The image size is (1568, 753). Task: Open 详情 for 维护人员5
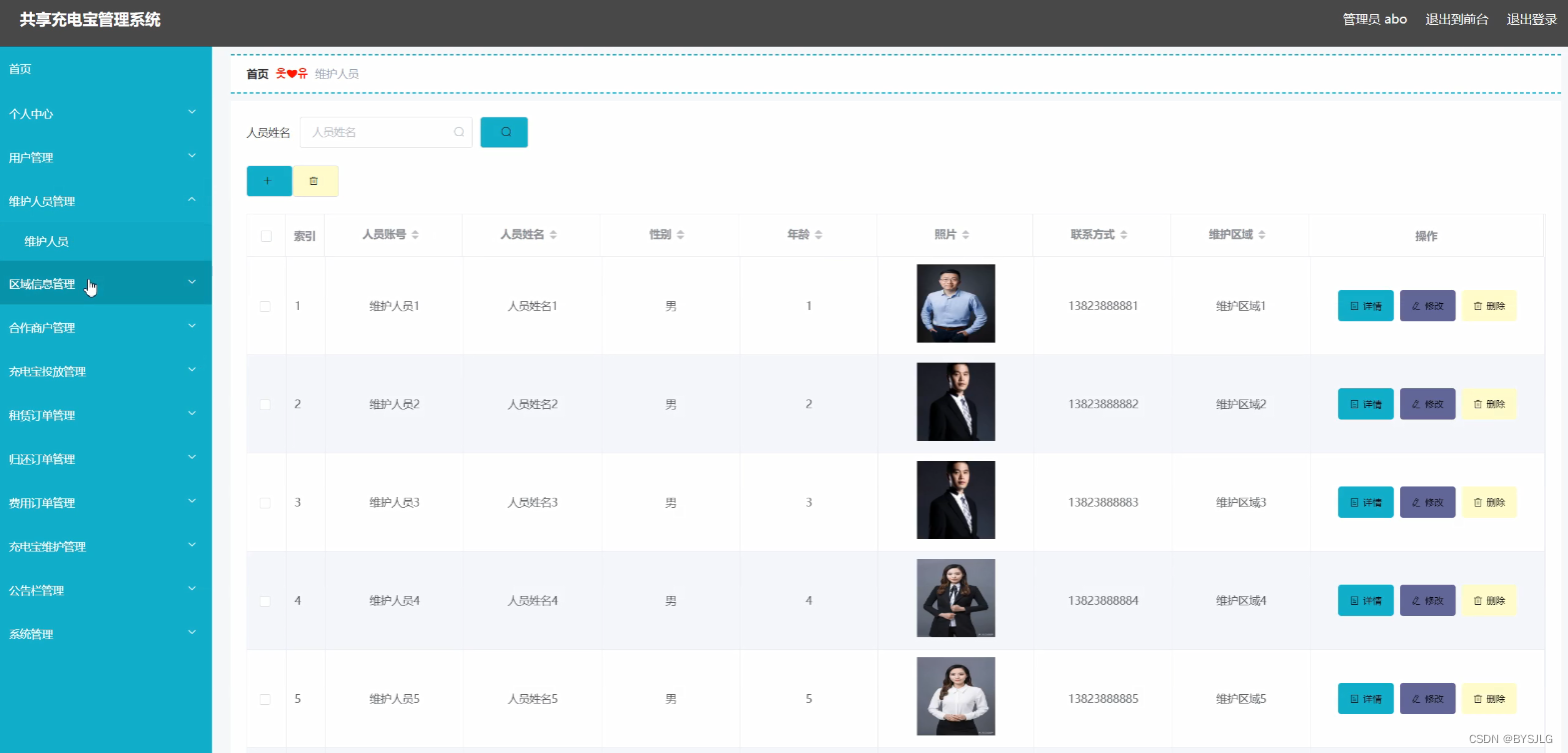tap(1365, 698)
